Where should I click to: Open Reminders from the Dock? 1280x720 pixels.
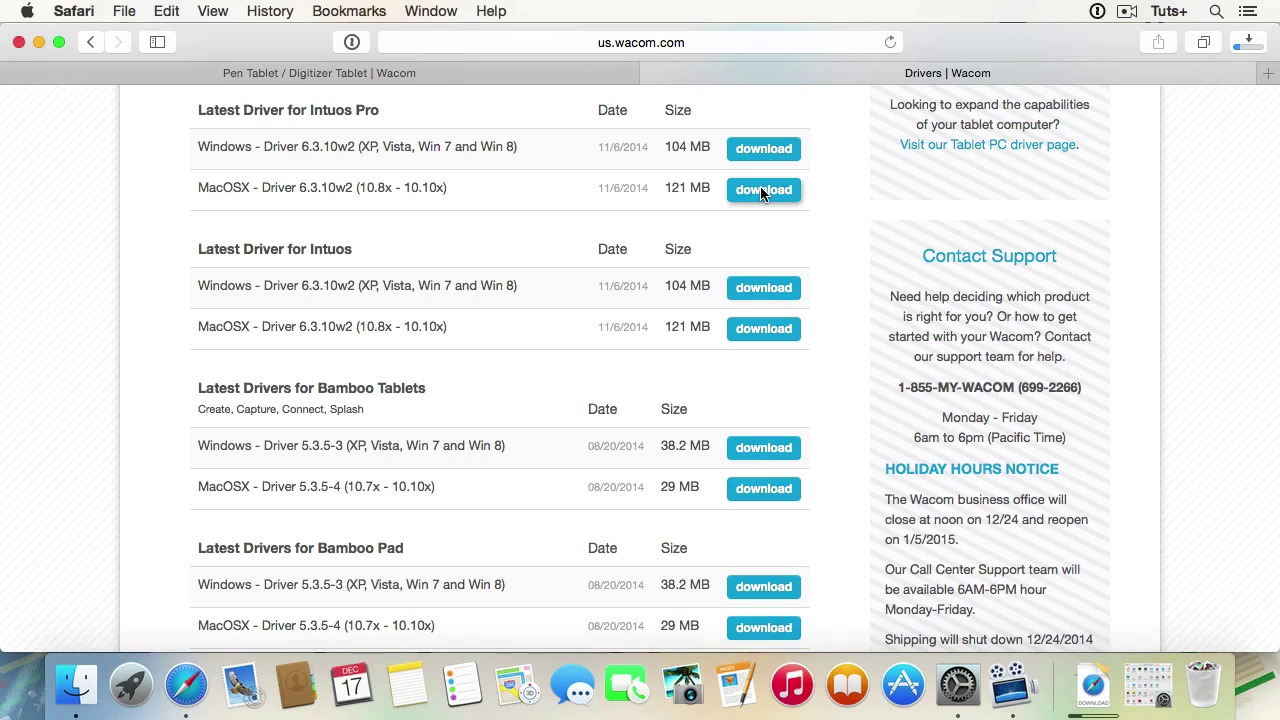(461, 685)
